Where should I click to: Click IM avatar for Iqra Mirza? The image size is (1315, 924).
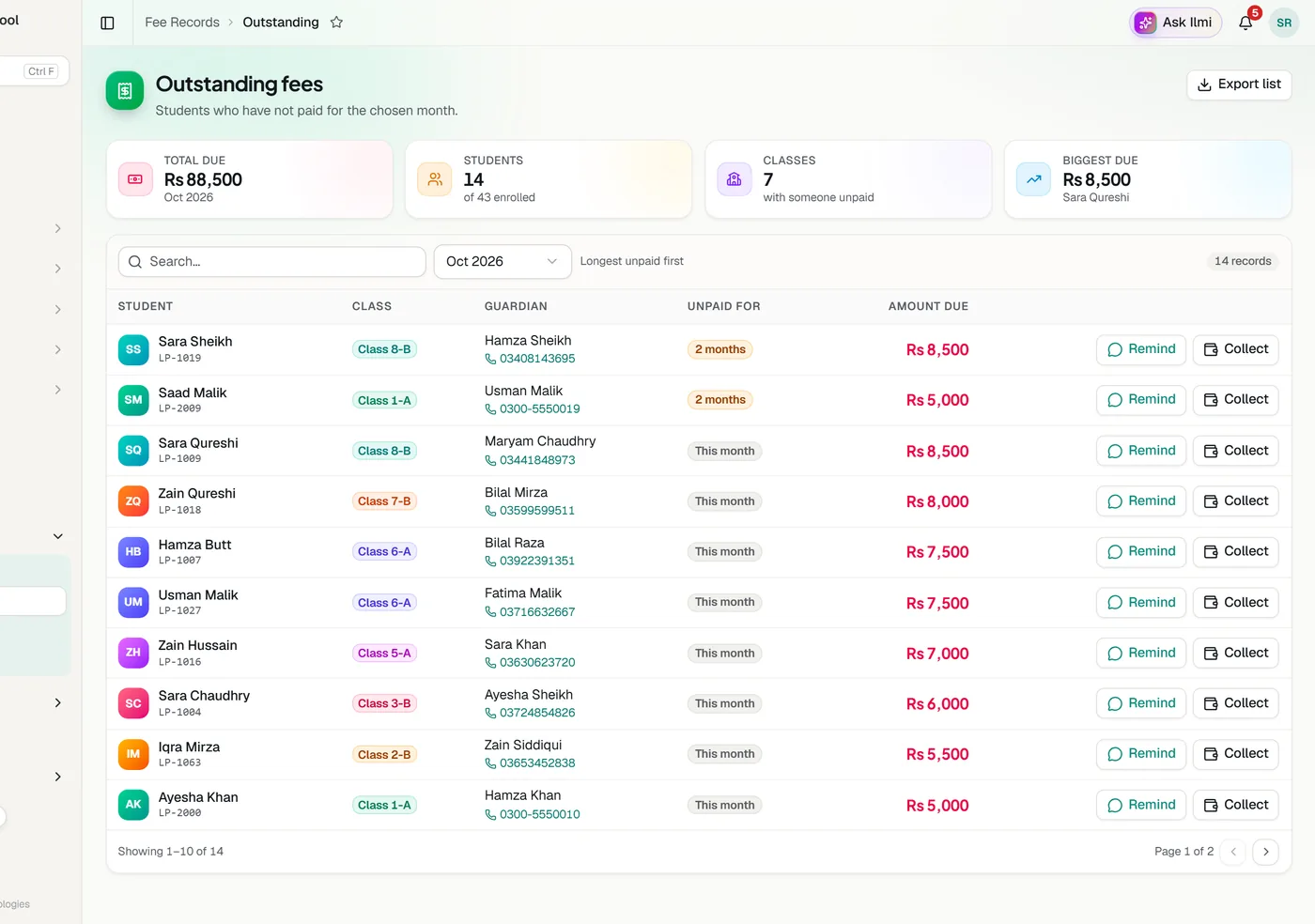(x=133, y=754)
